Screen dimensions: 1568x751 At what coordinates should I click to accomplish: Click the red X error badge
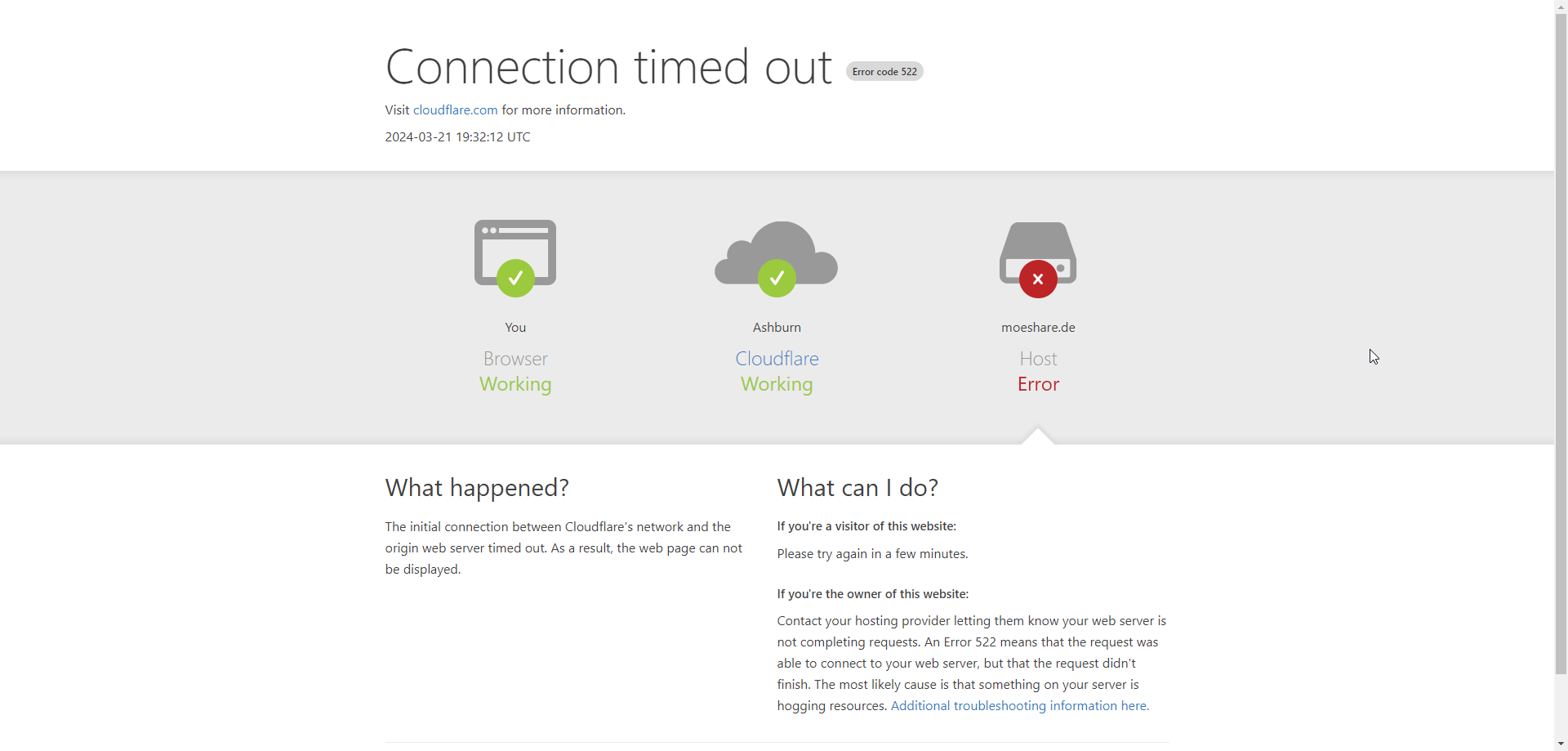(1038, 279)
